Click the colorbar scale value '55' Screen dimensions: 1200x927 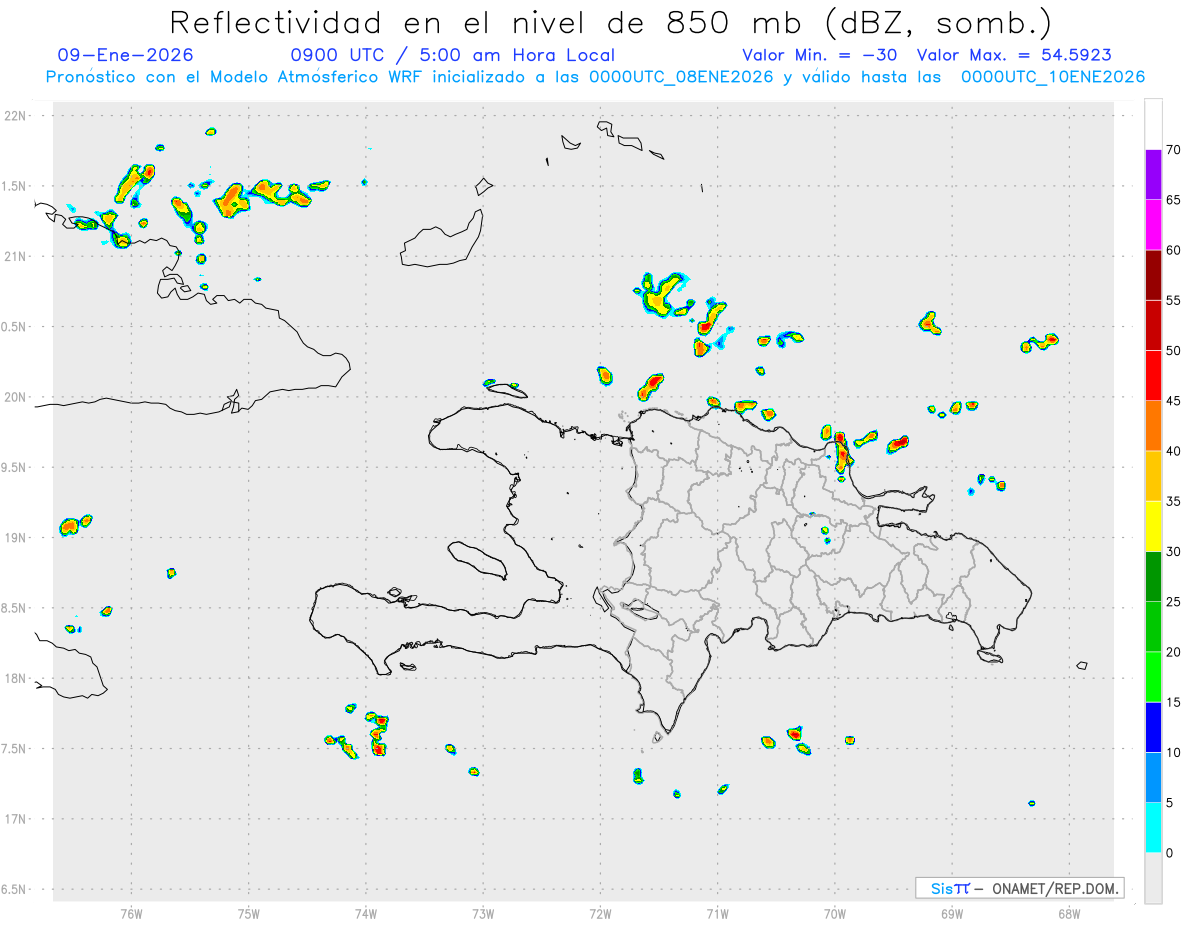[1173, 300]
